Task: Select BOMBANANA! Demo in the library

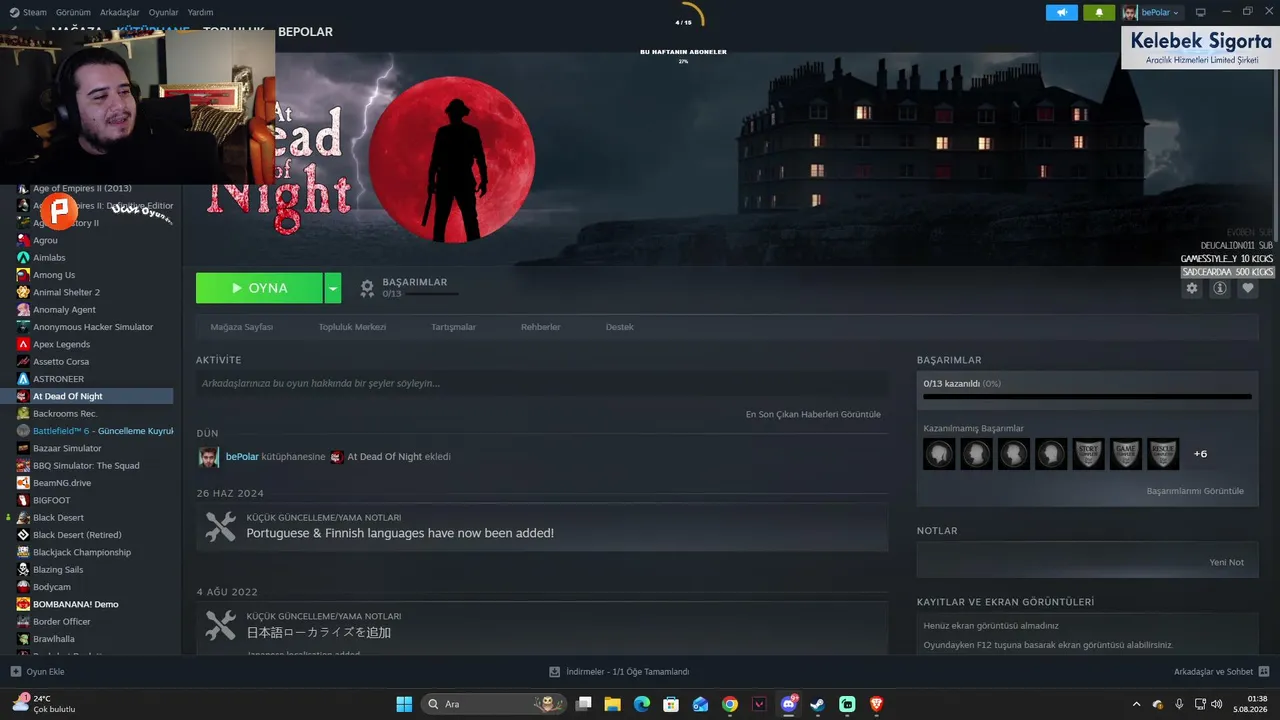Action: click(76, 604)
